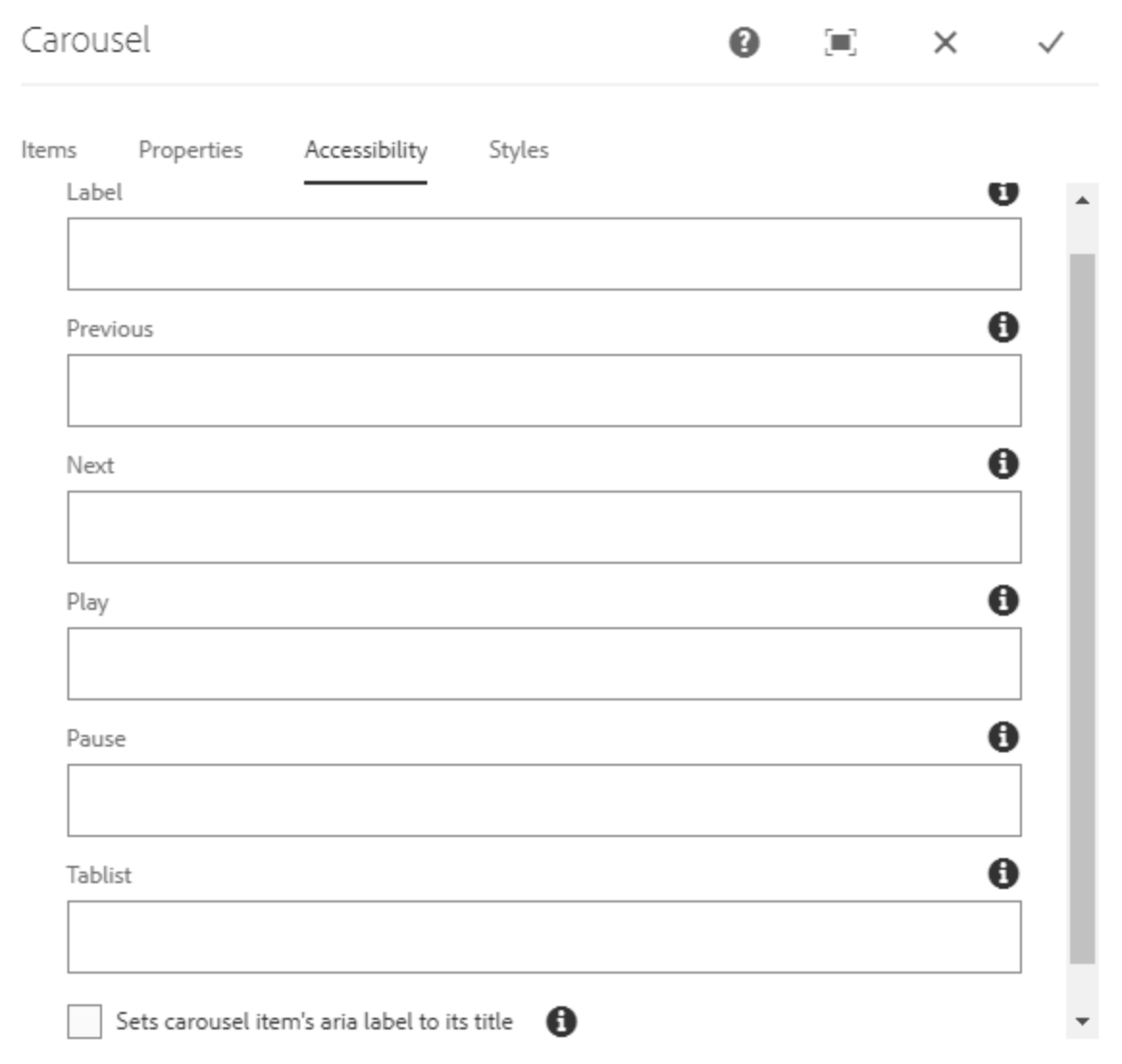Focus the Previous text input field

[544, 391]
